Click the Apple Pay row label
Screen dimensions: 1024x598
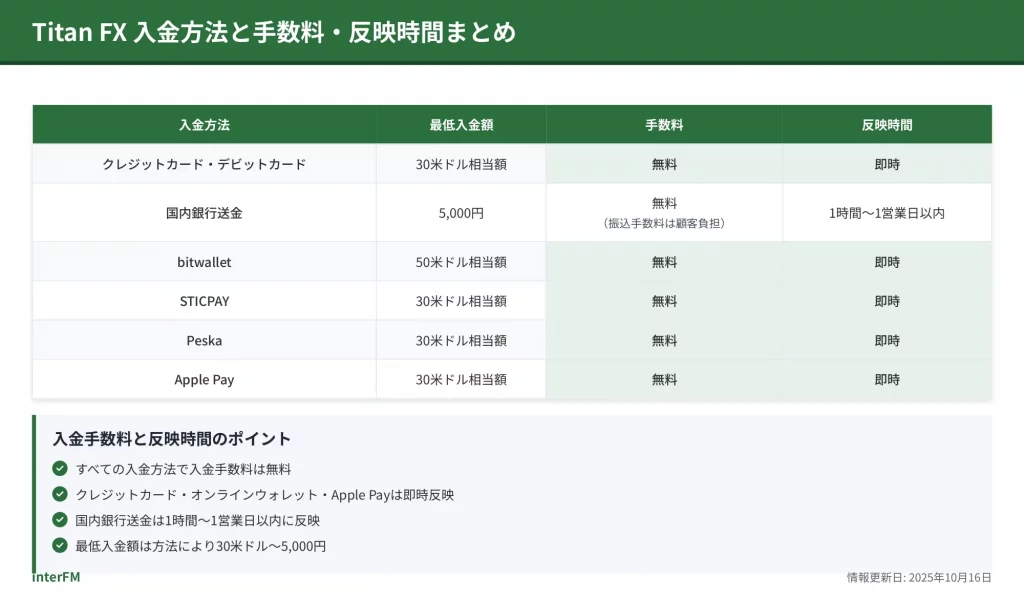[x=204, y=379]
